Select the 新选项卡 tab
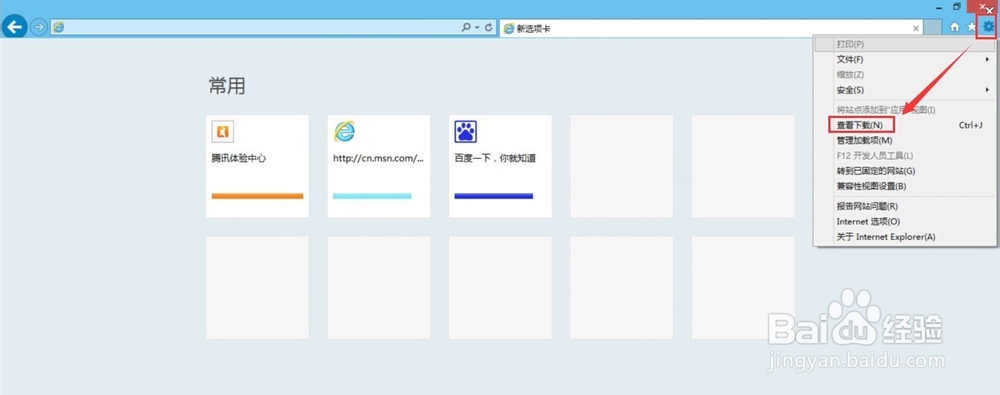 click(711, 28)
